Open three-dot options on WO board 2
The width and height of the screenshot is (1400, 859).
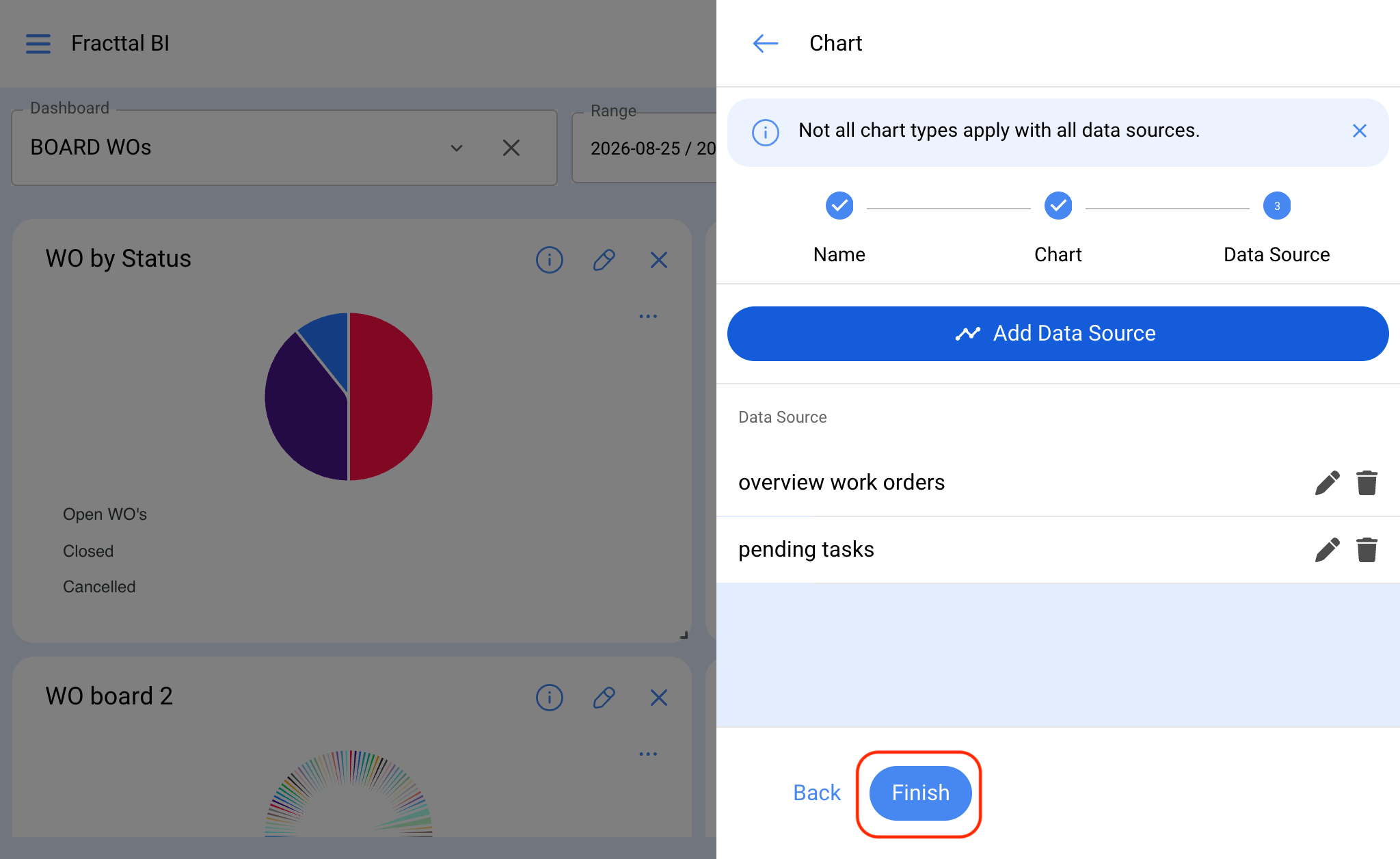tap(648, 754)
